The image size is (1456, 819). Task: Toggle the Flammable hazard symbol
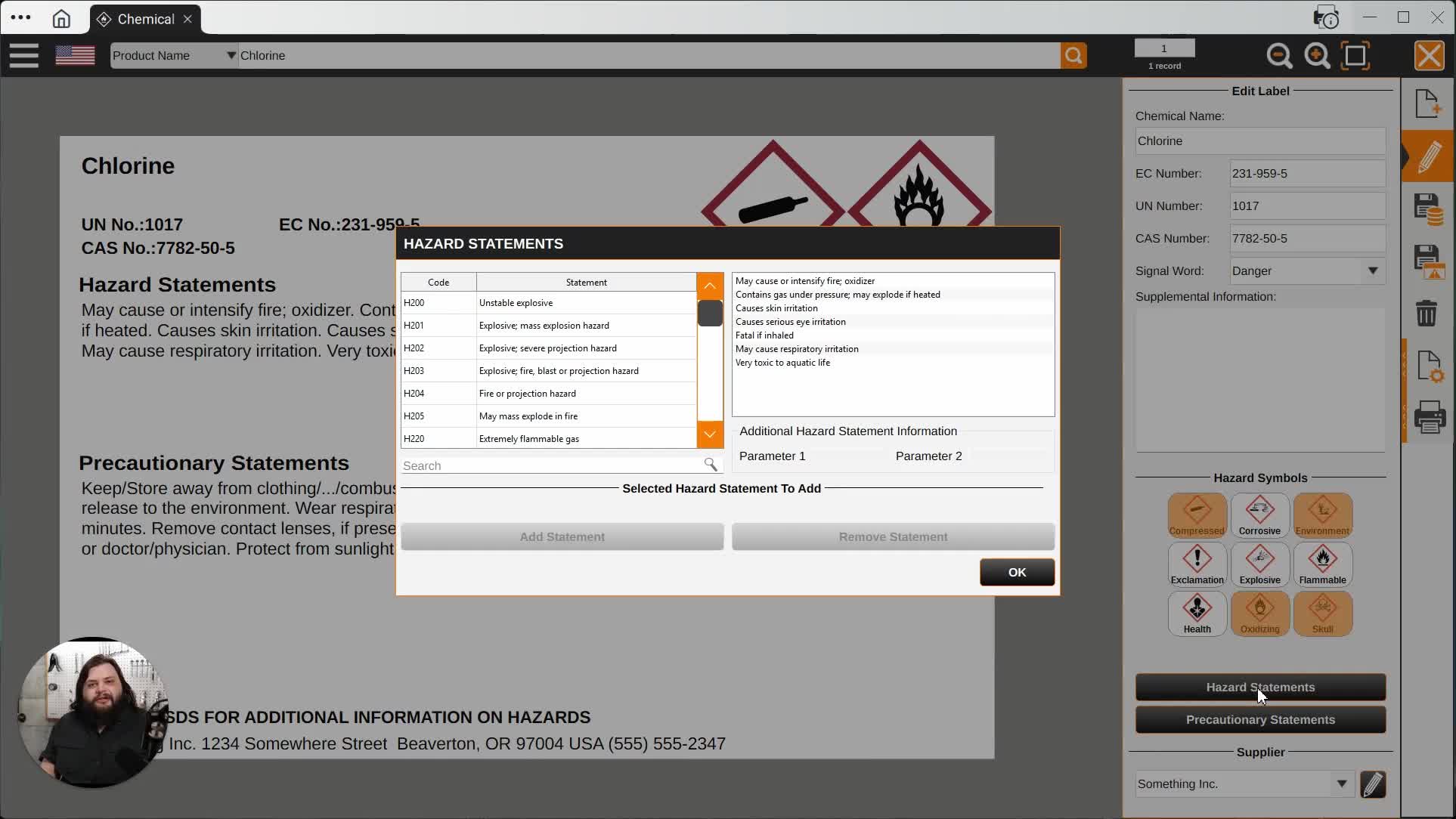(x=1322, y=564)
